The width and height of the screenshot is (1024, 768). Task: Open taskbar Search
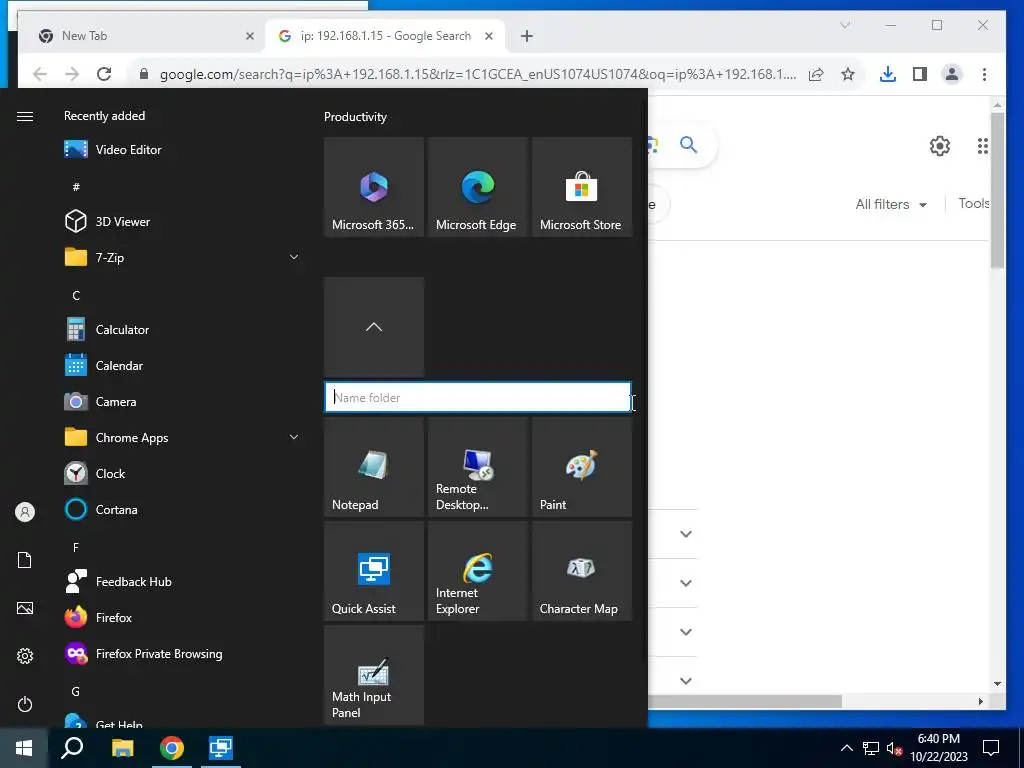tap(72, 748)
